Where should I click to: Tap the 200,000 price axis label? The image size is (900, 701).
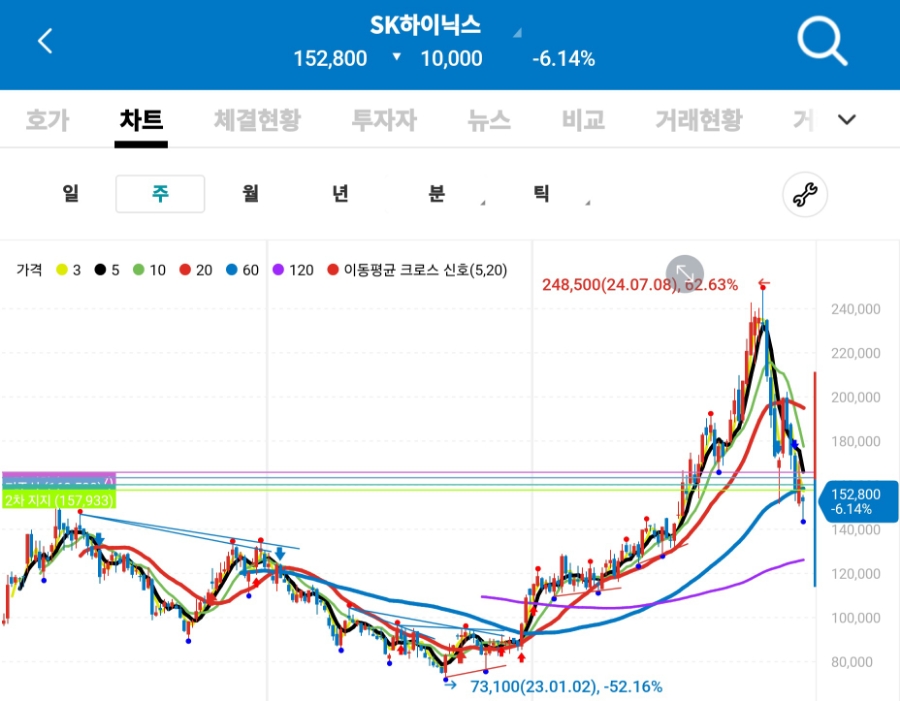(x=855, y=397)
